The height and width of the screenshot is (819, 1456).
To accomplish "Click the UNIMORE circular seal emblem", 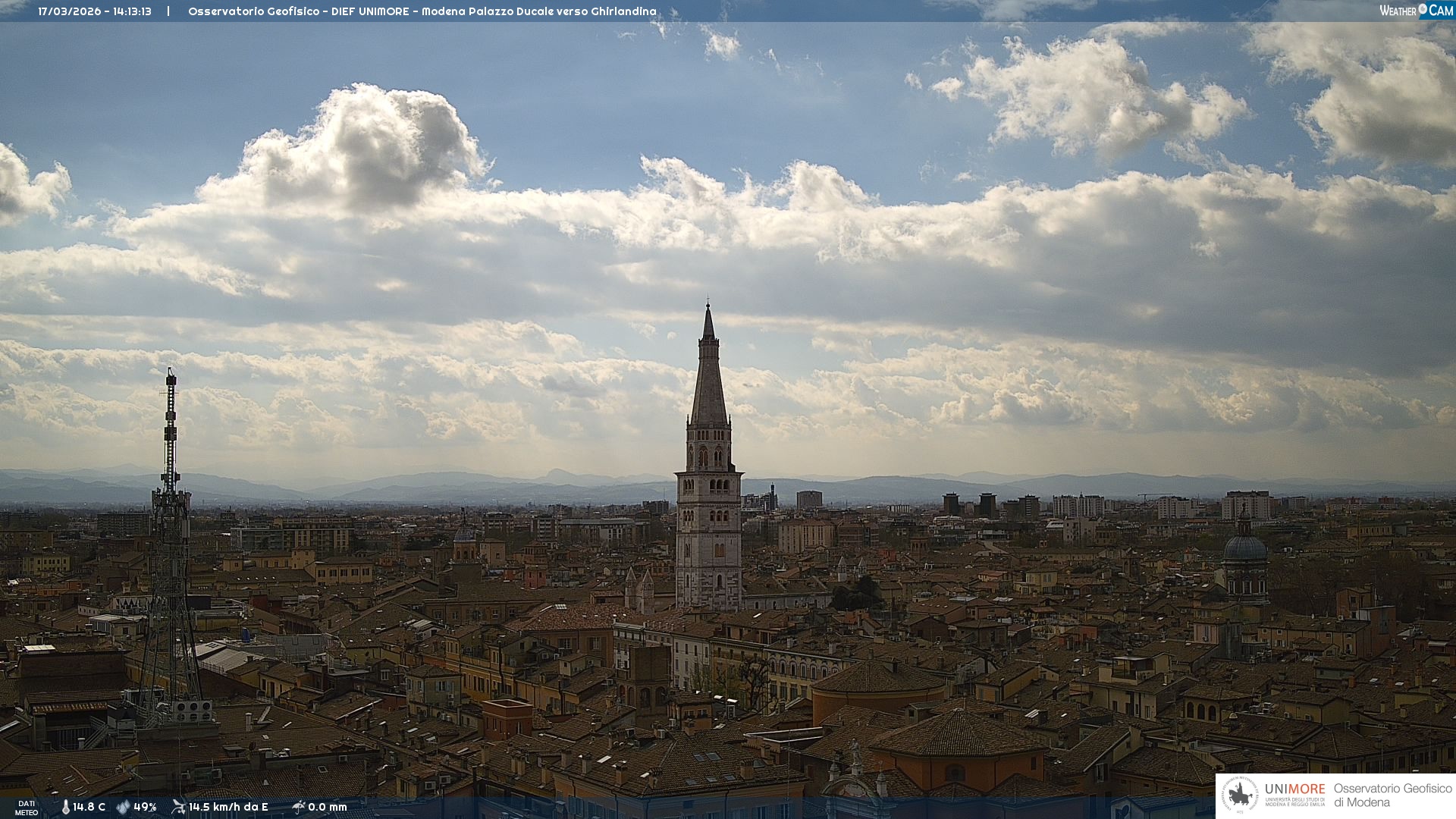I will 1240,795.
